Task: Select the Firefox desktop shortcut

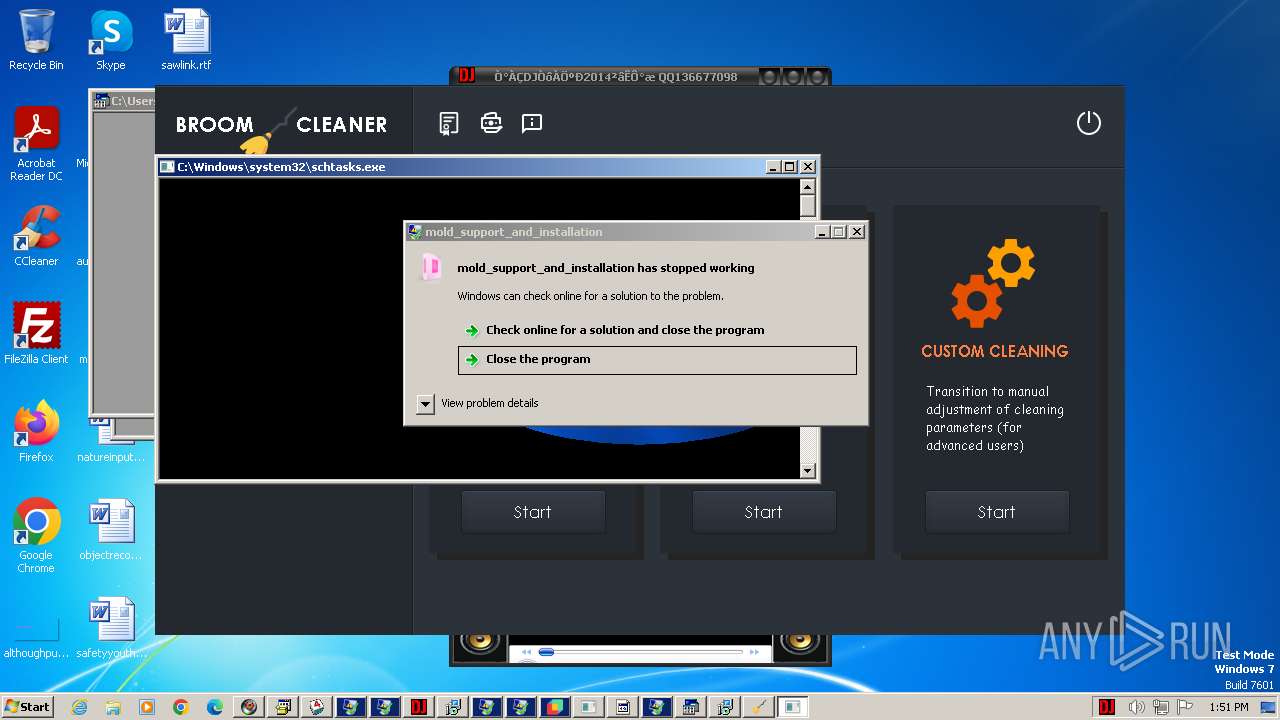Action: pos(36,431)
